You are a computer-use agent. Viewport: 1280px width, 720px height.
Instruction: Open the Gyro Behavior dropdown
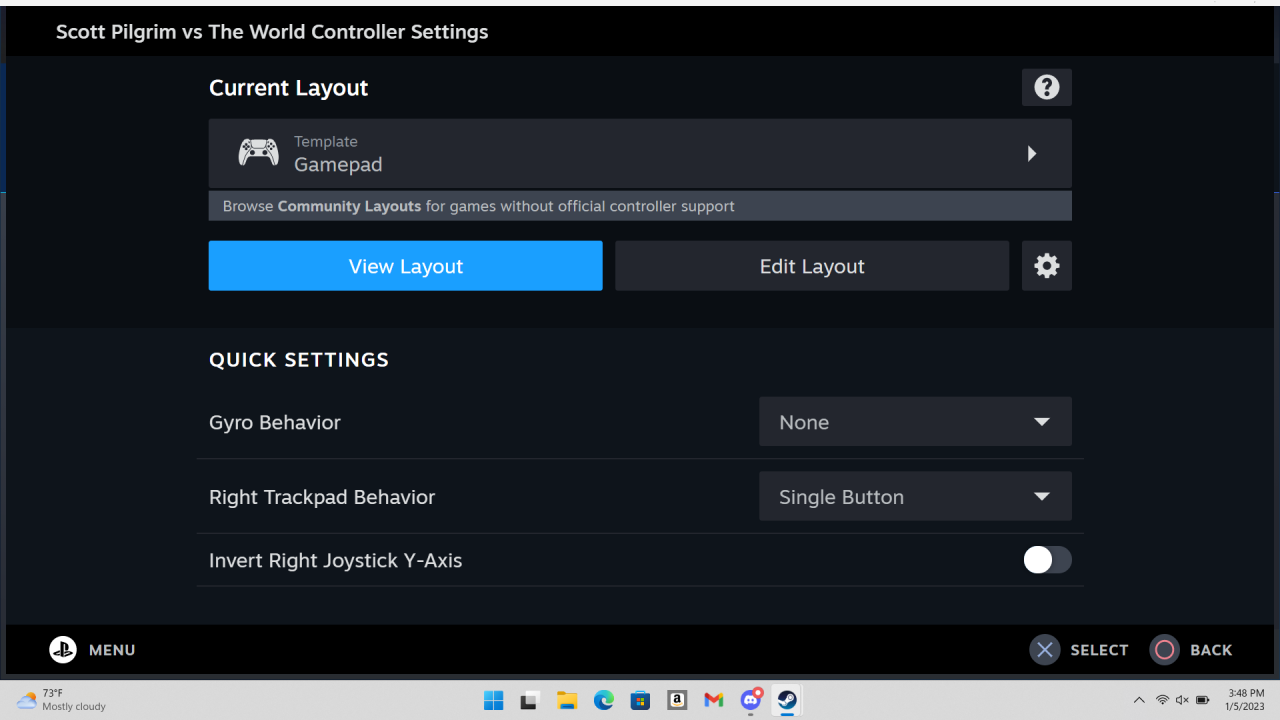[915, 422]
